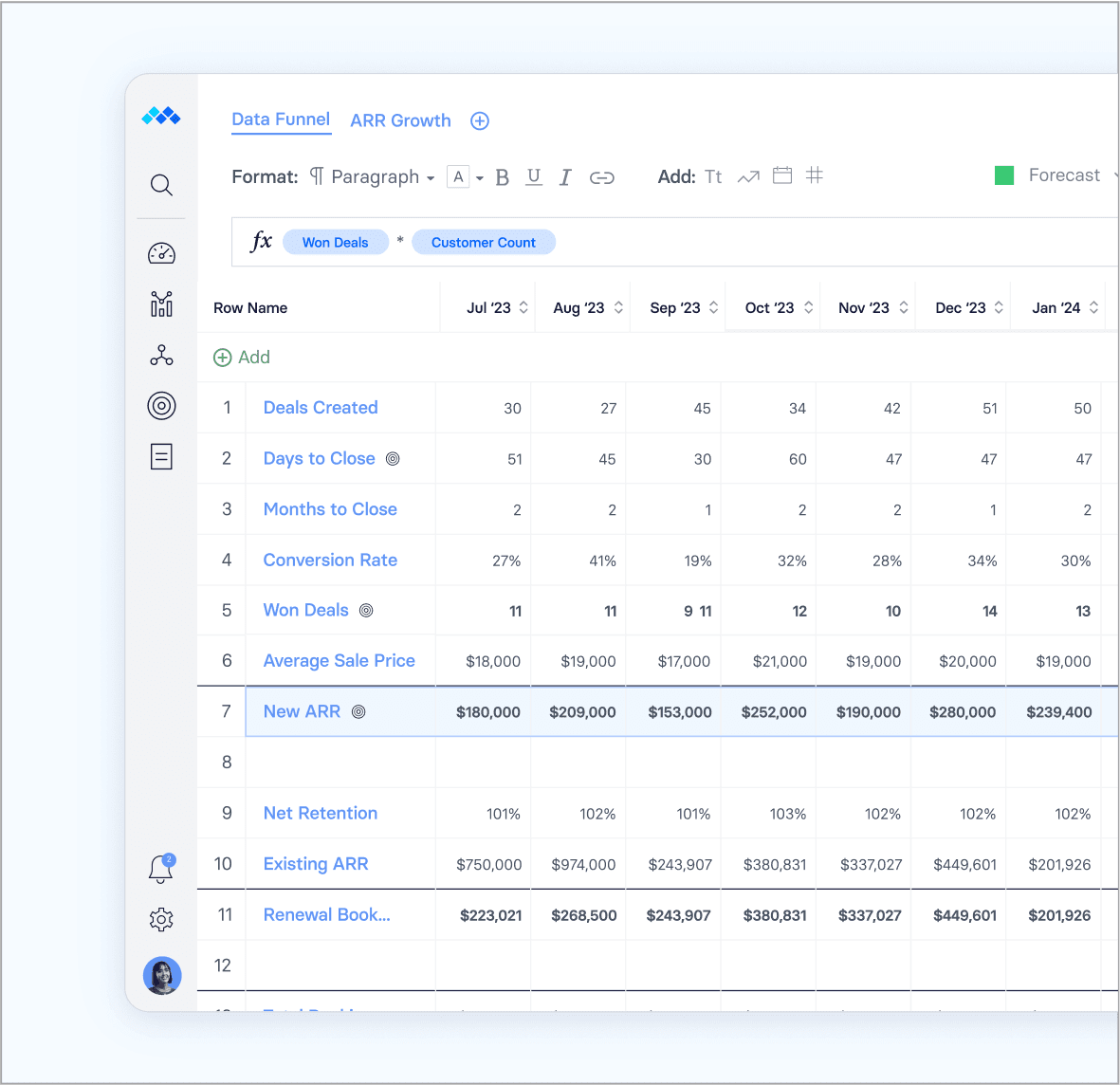Open the Existing ARR row link

click(x=316, y=864)
